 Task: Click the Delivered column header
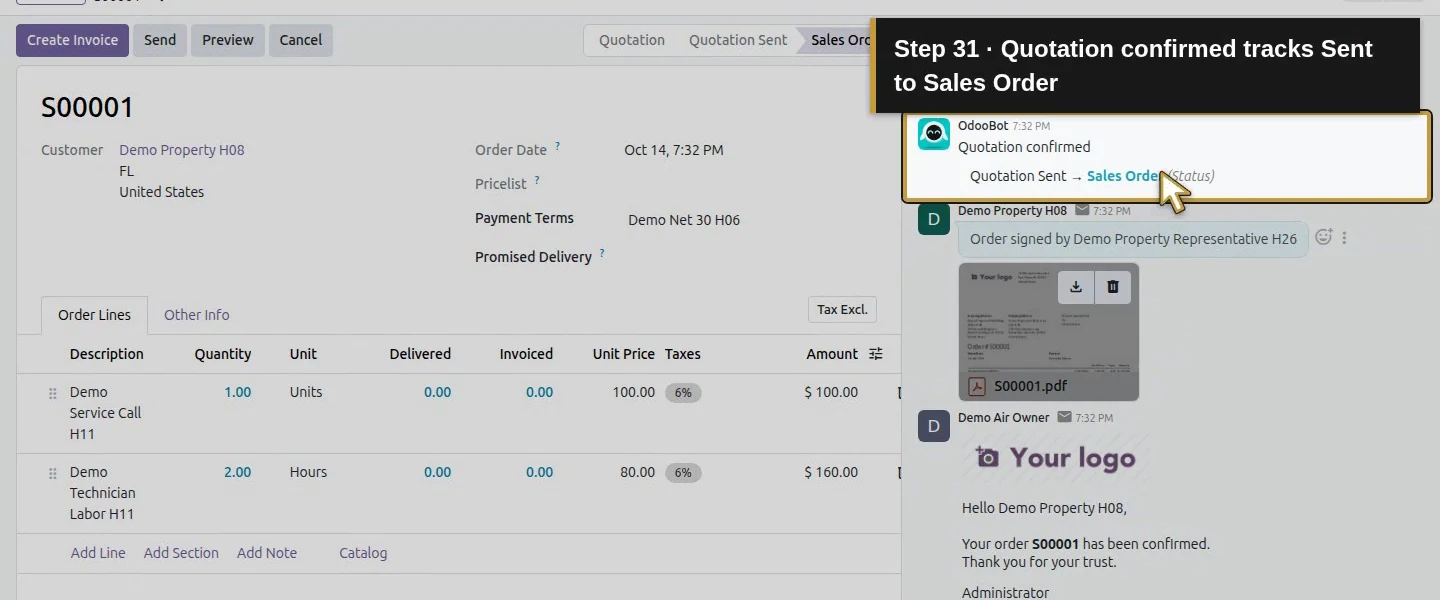[x=420, y=354]
